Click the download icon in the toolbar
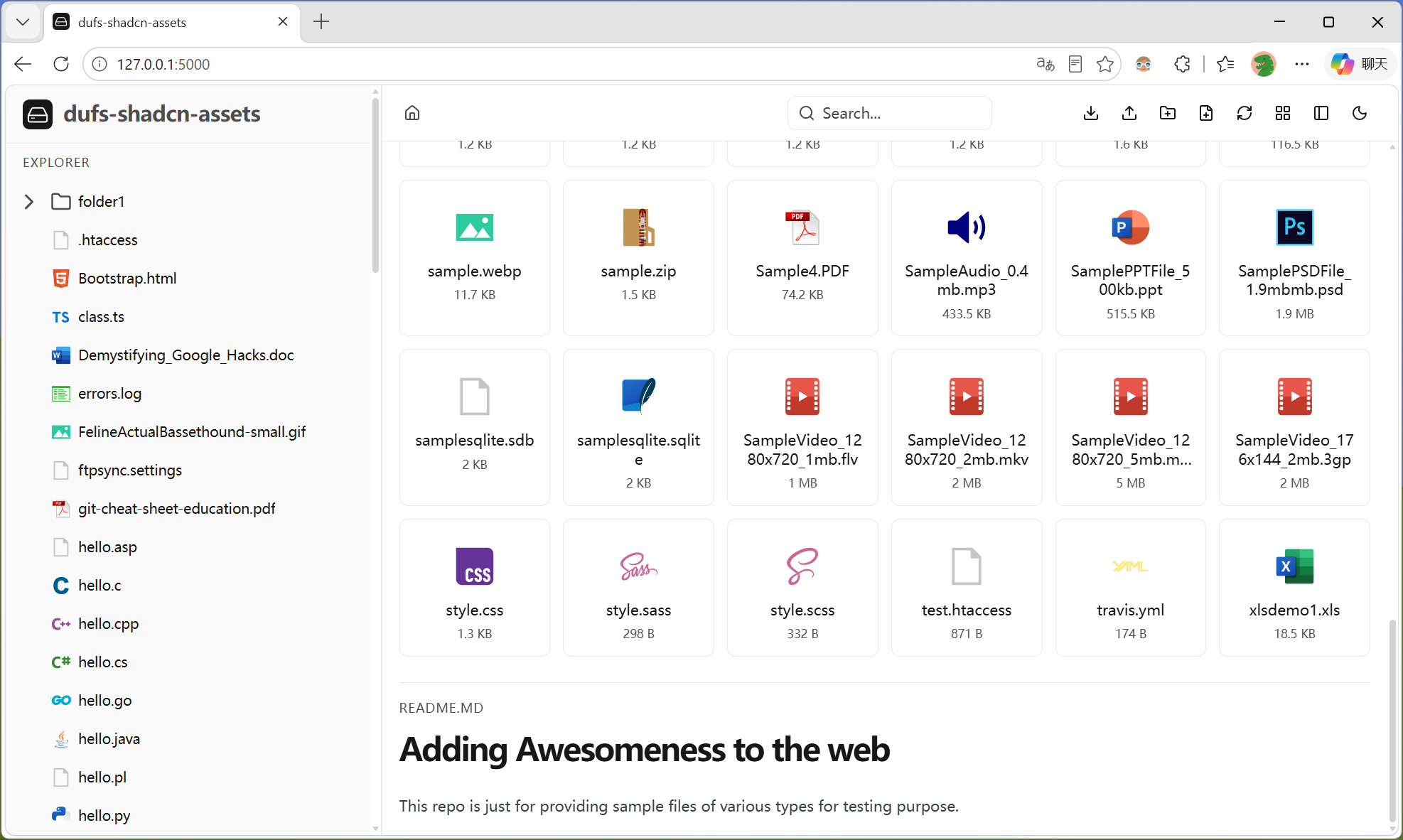 (x=1091, y=113)
